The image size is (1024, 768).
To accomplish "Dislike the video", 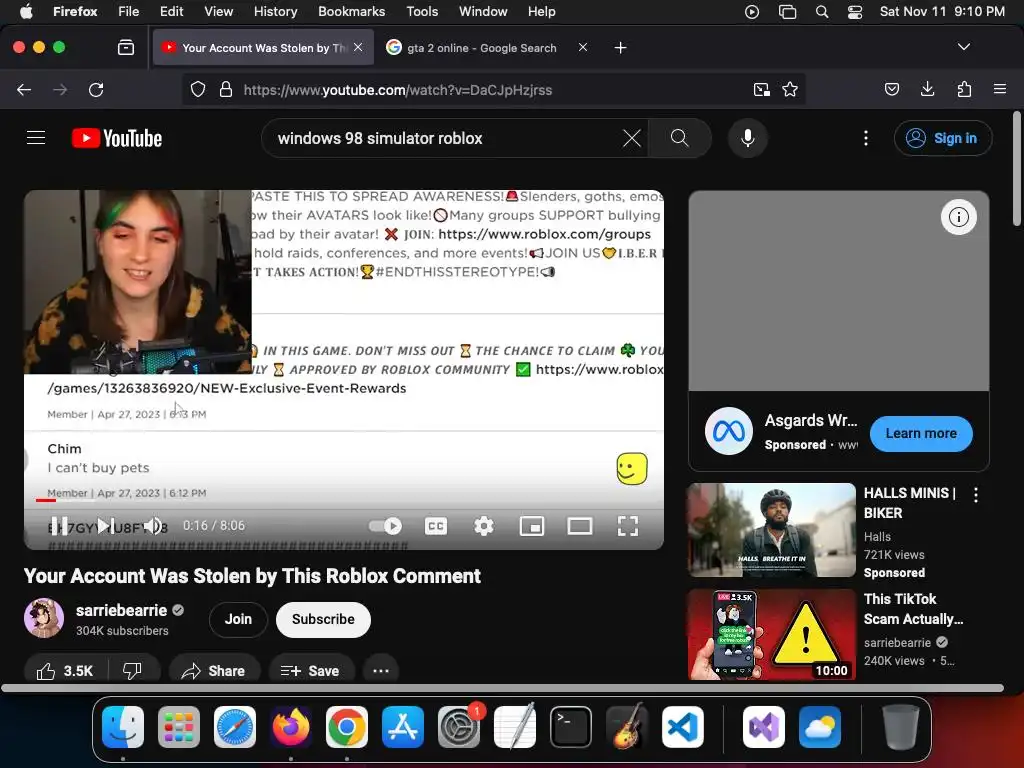I will pos(133,671).
